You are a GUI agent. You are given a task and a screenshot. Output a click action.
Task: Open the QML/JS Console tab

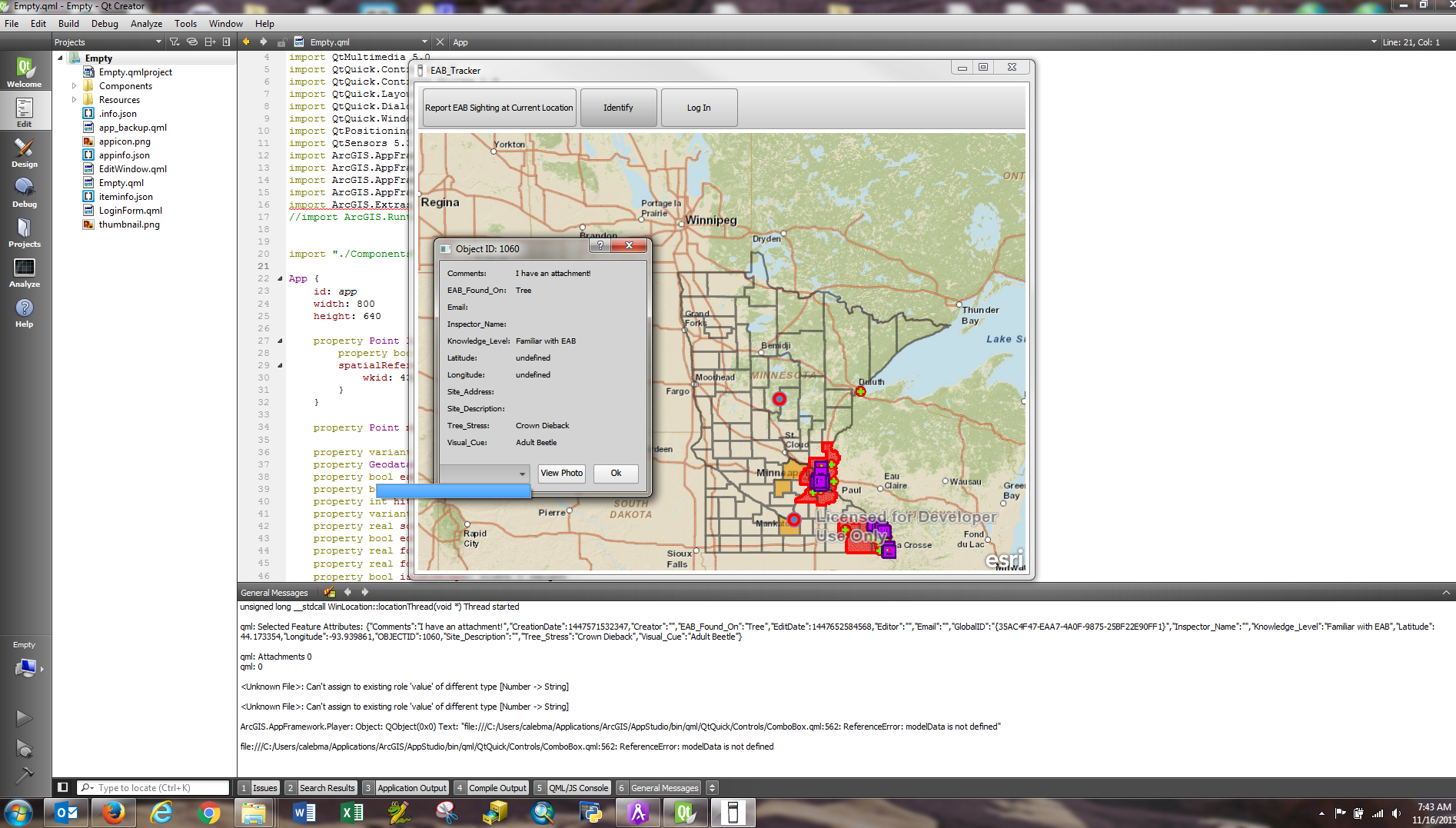click(573, 788)
